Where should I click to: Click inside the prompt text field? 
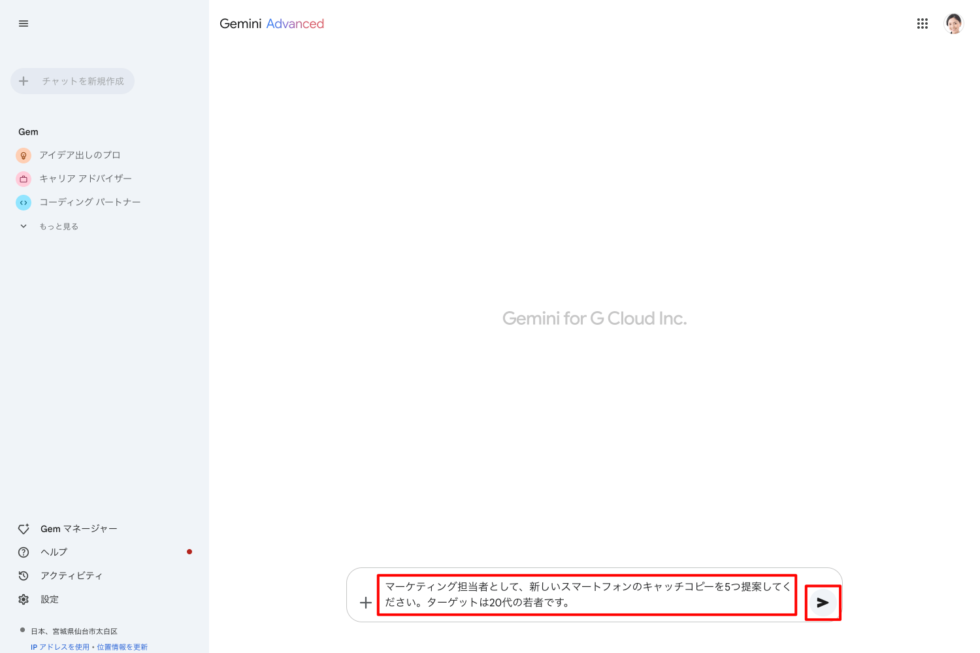click(x=586, y=595)
